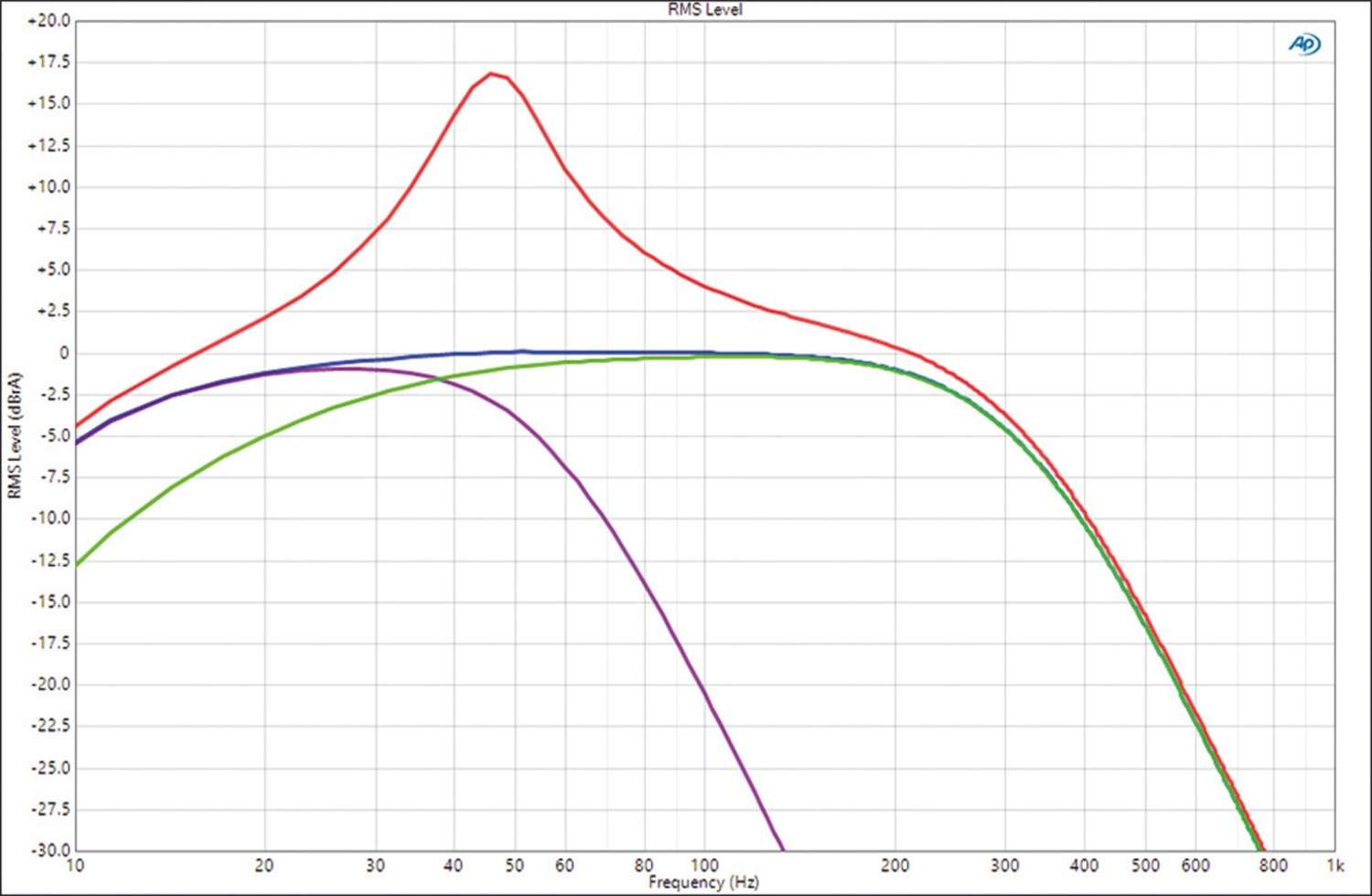The height and width of the screenshot is (896, 1372).
Task: Click the '20' frequency axis label
Action: (264, 865)
